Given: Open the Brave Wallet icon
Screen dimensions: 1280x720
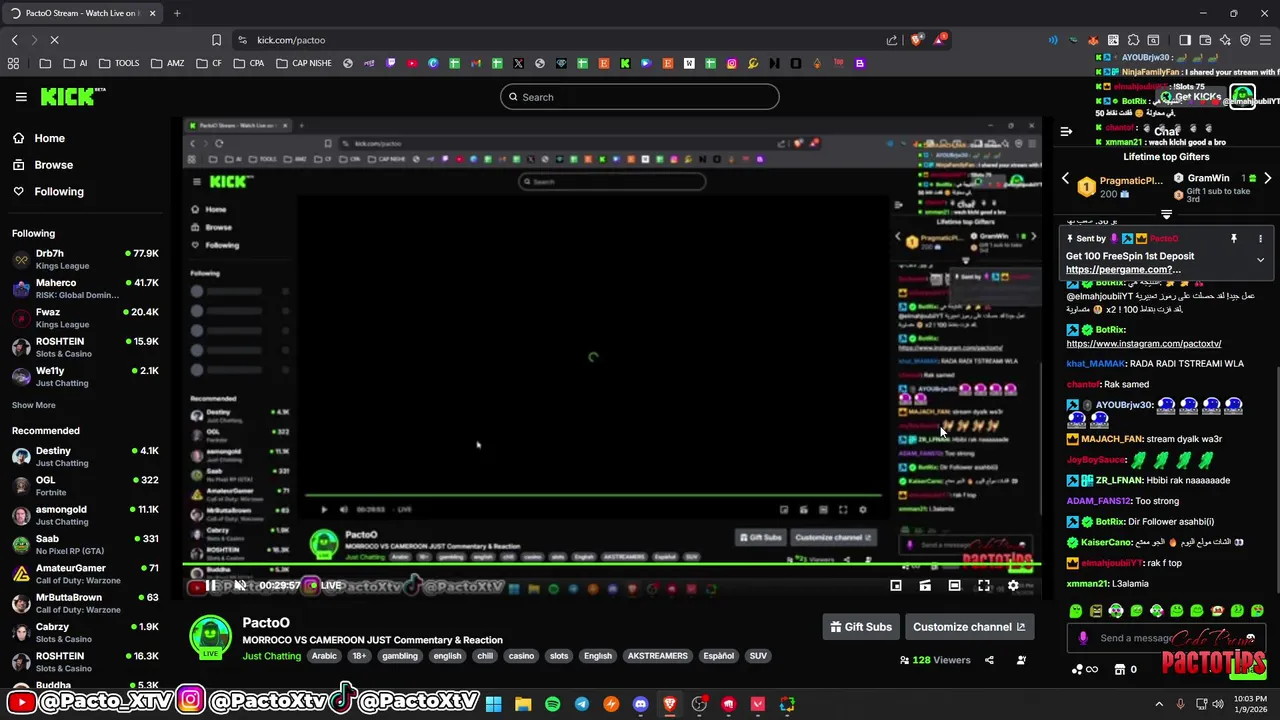Looking at the screenshot, I should [x=1205, y=40].
